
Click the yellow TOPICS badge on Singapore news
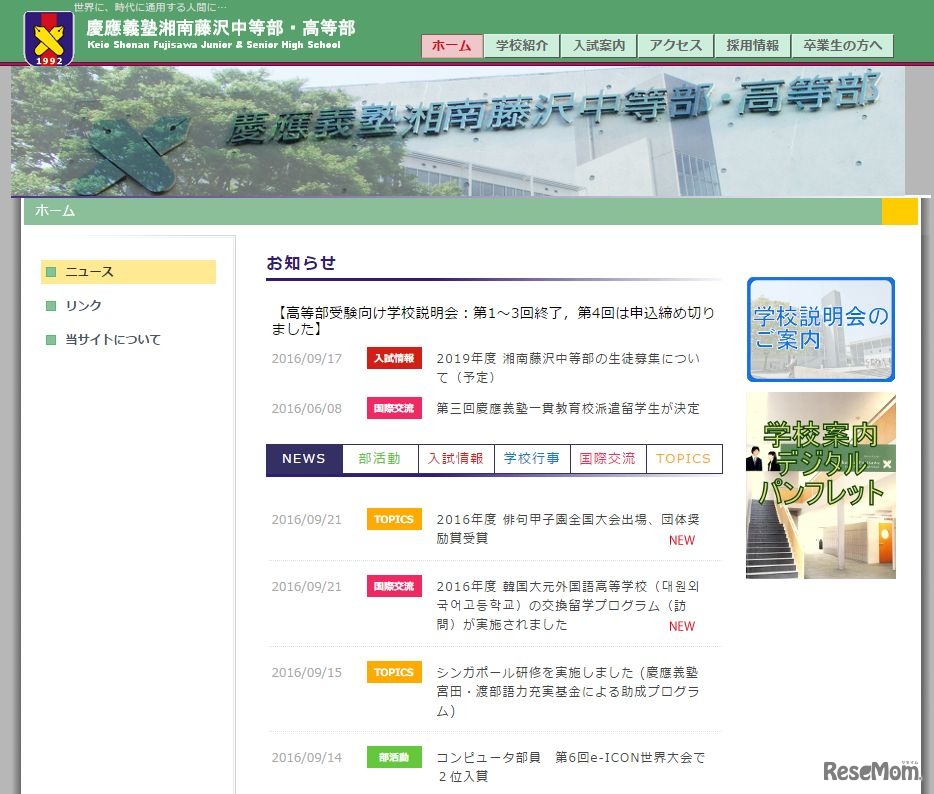[393, 672]
